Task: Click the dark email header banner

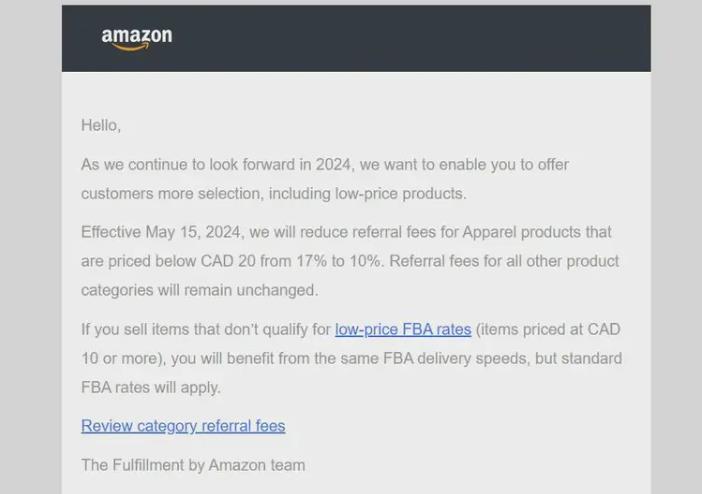Action: pos(356,39)
